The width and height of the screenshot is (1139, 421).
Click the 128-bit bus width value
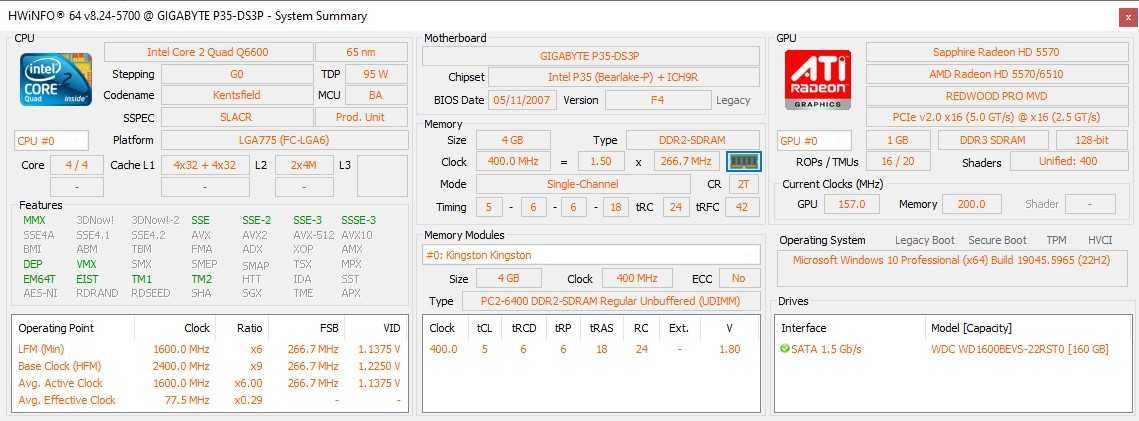pyautogui.click(x=1092, y=140)
